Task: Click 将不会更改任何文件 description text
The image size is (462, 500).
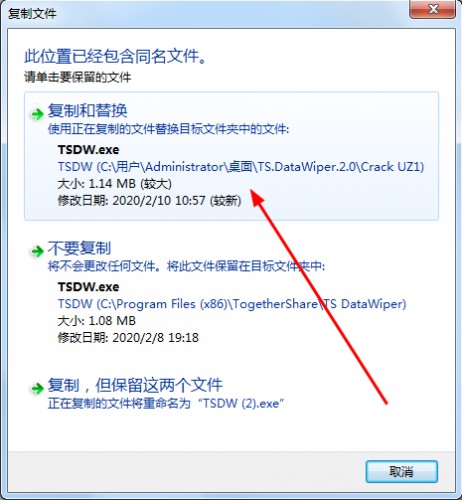Action: click(186, 266)
